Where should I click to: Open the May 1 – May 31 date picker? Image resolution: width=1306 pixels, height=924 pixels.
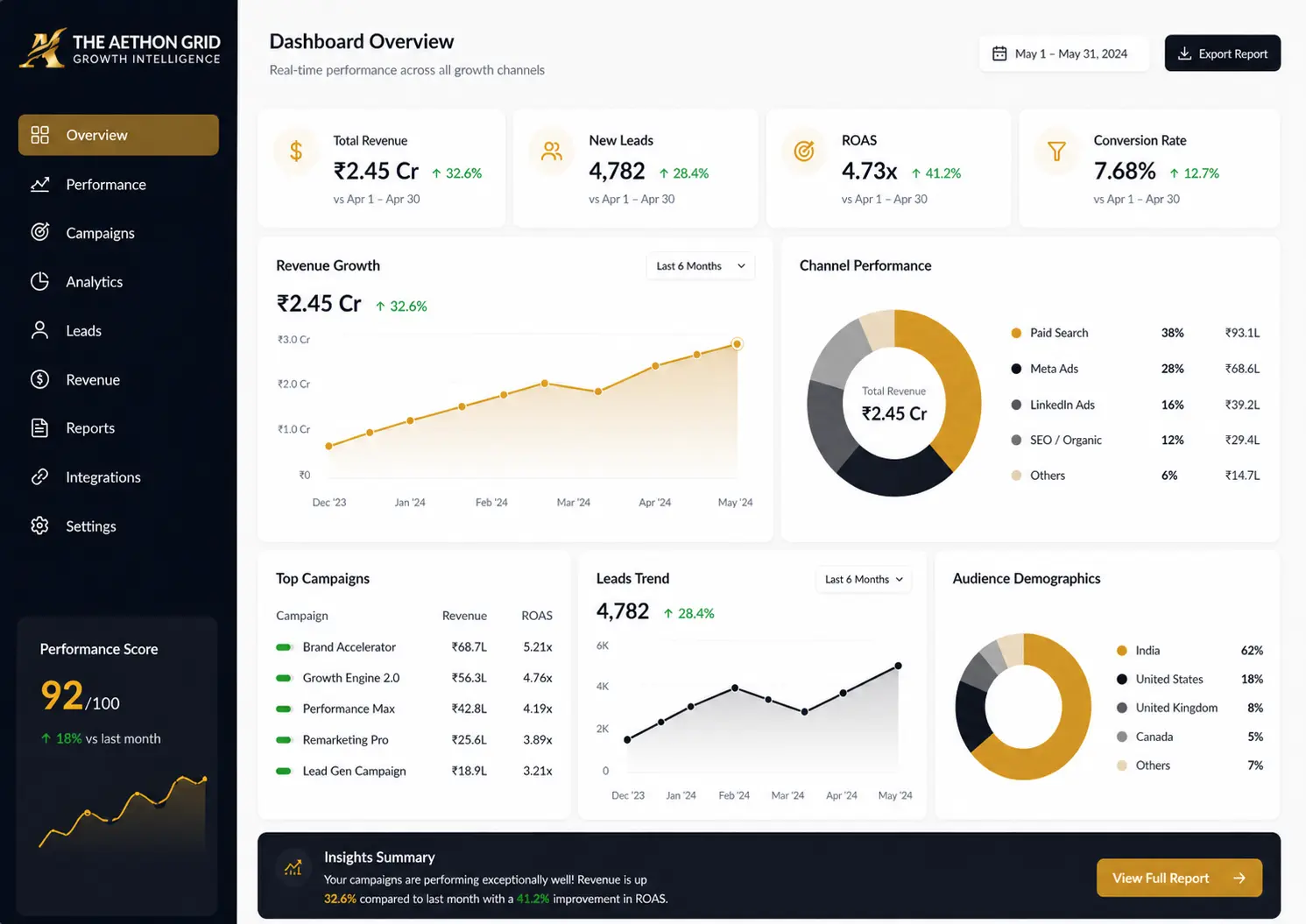point(1063,53)
